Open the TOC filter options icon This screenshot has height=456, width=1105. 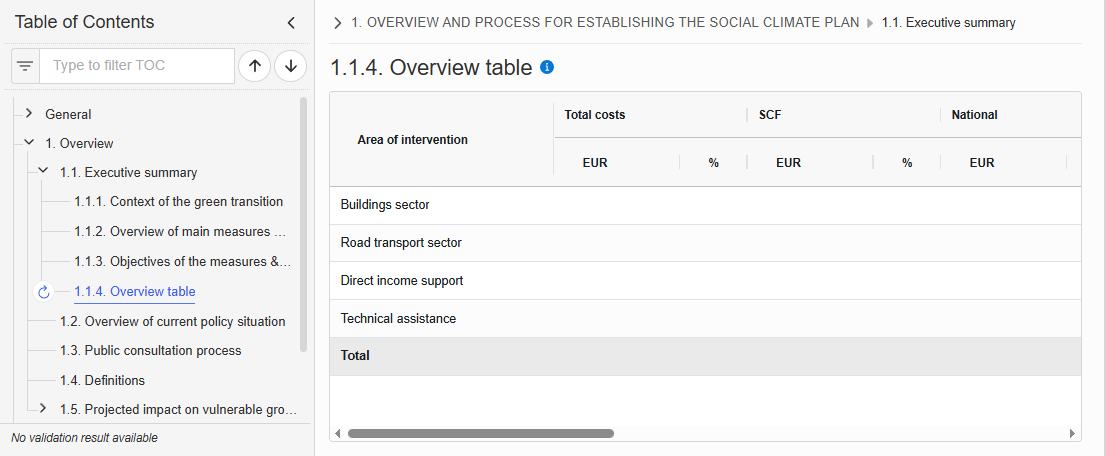(x=25, y=66)
